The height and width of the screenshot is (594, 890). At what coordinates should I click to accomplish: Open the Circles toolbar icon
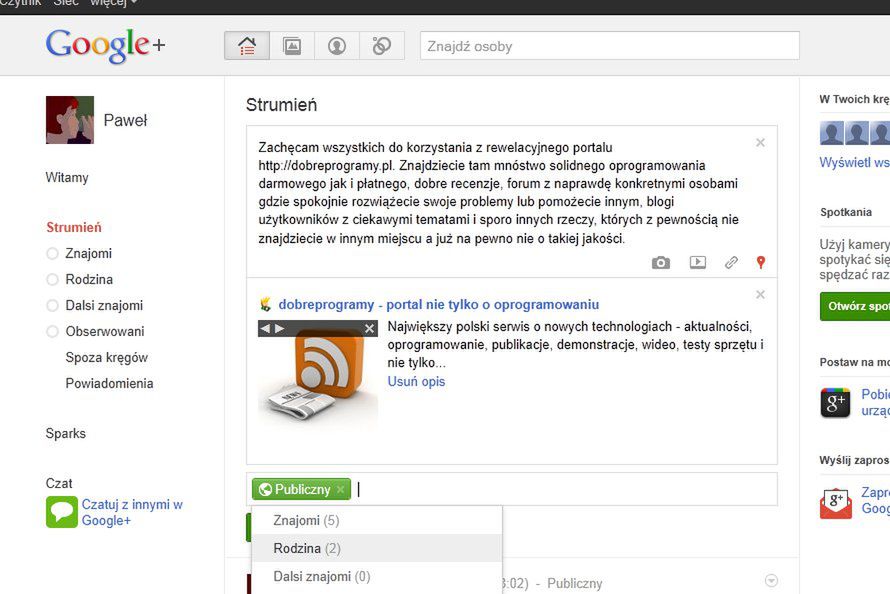point(381,45)
